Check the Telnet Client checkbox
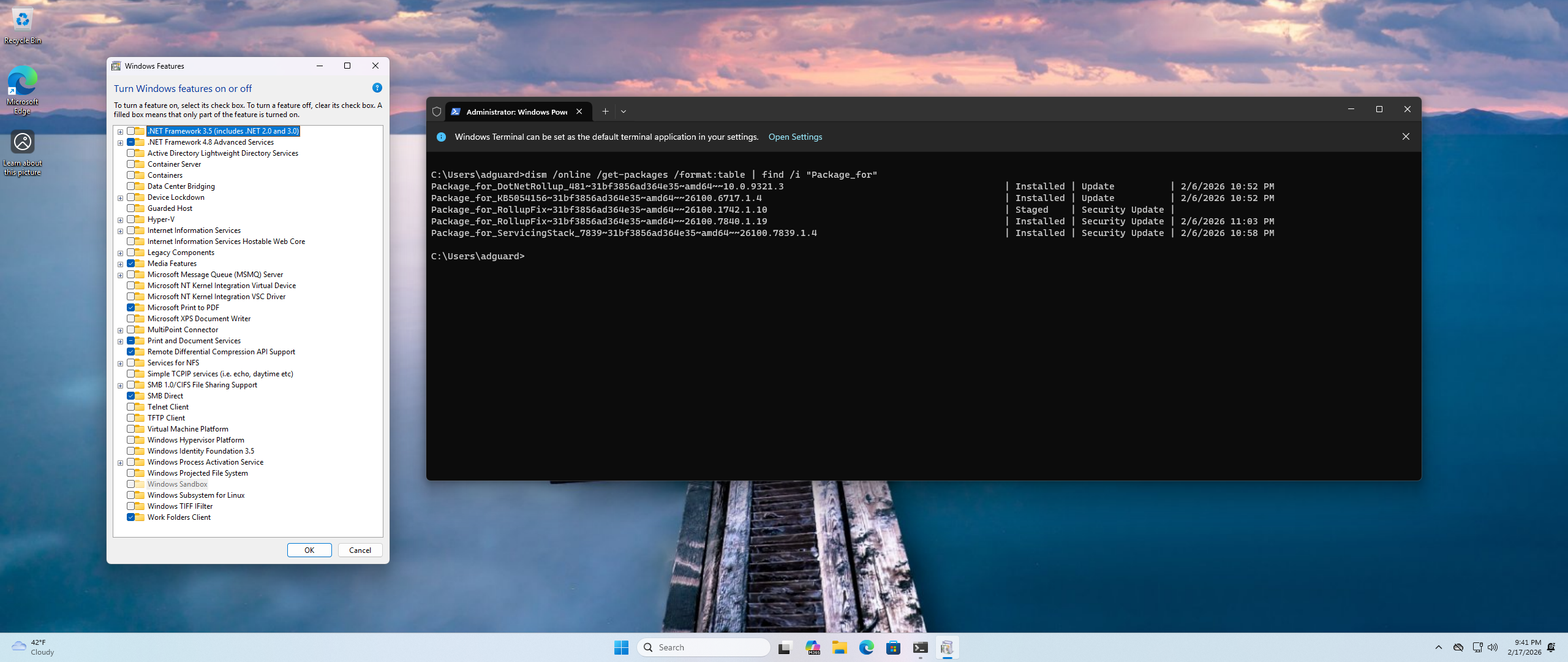 click(130, 407)
